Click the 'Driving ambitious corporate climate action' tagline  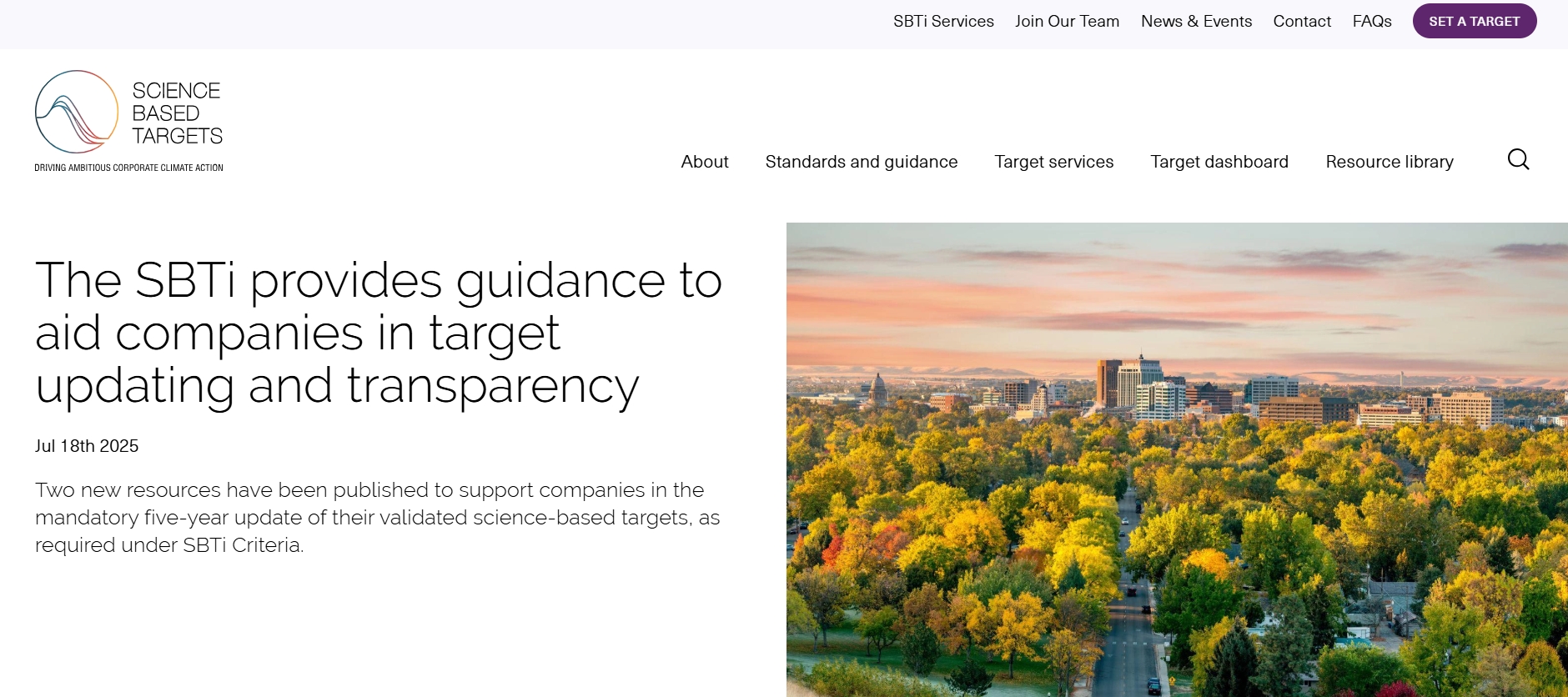point(128,168)
